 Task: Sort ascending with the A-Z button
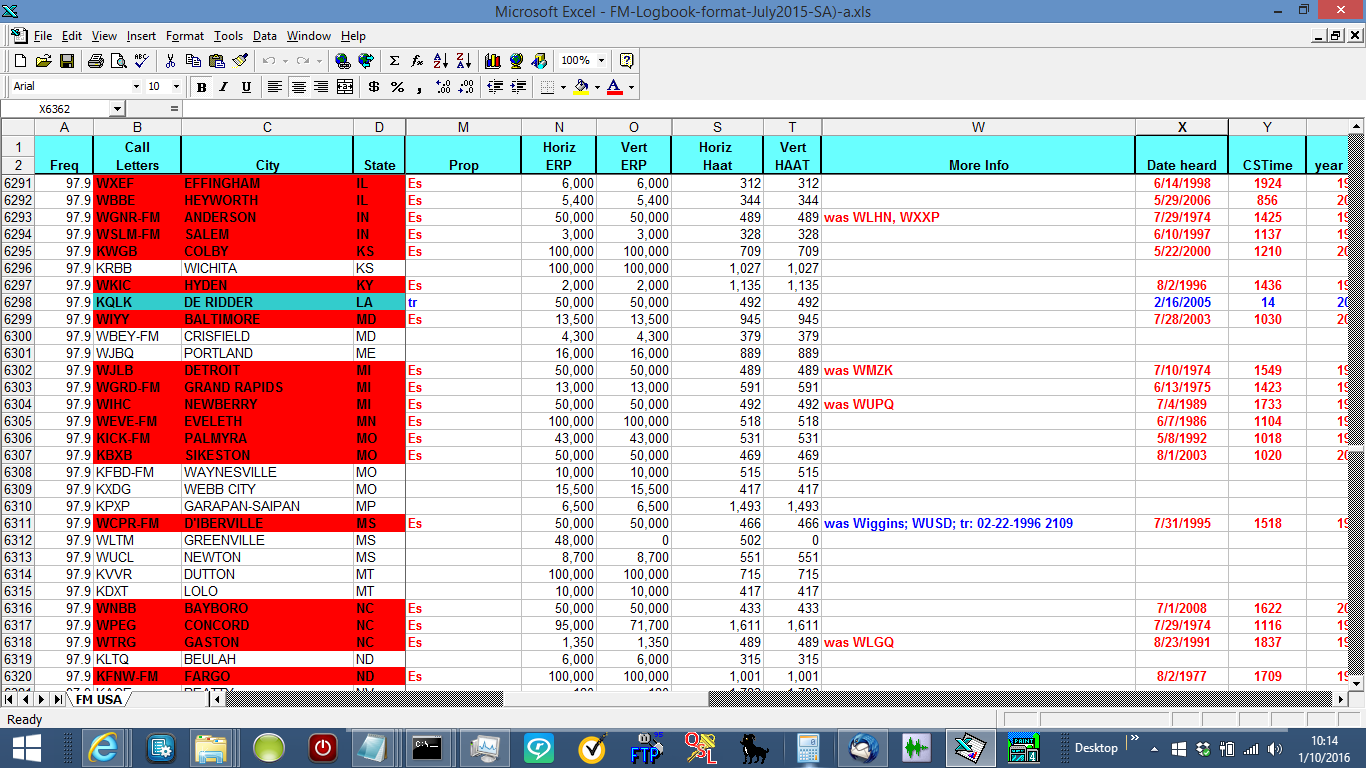click(441, 61)
